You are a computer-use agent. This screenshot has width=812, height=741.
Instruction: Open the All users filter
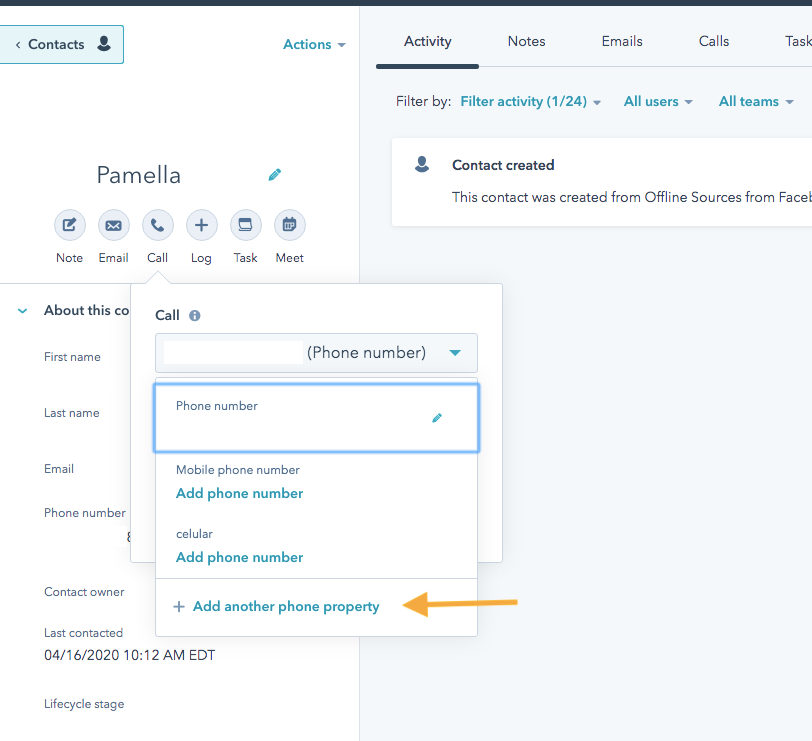point(658,101)
